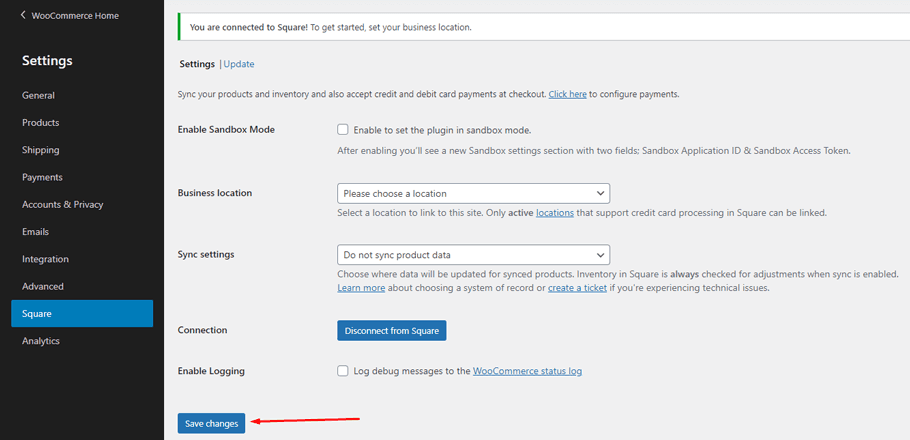910x440 pixels.
Task: Click the Enable Sandbox Mode label
Action: 226,129
